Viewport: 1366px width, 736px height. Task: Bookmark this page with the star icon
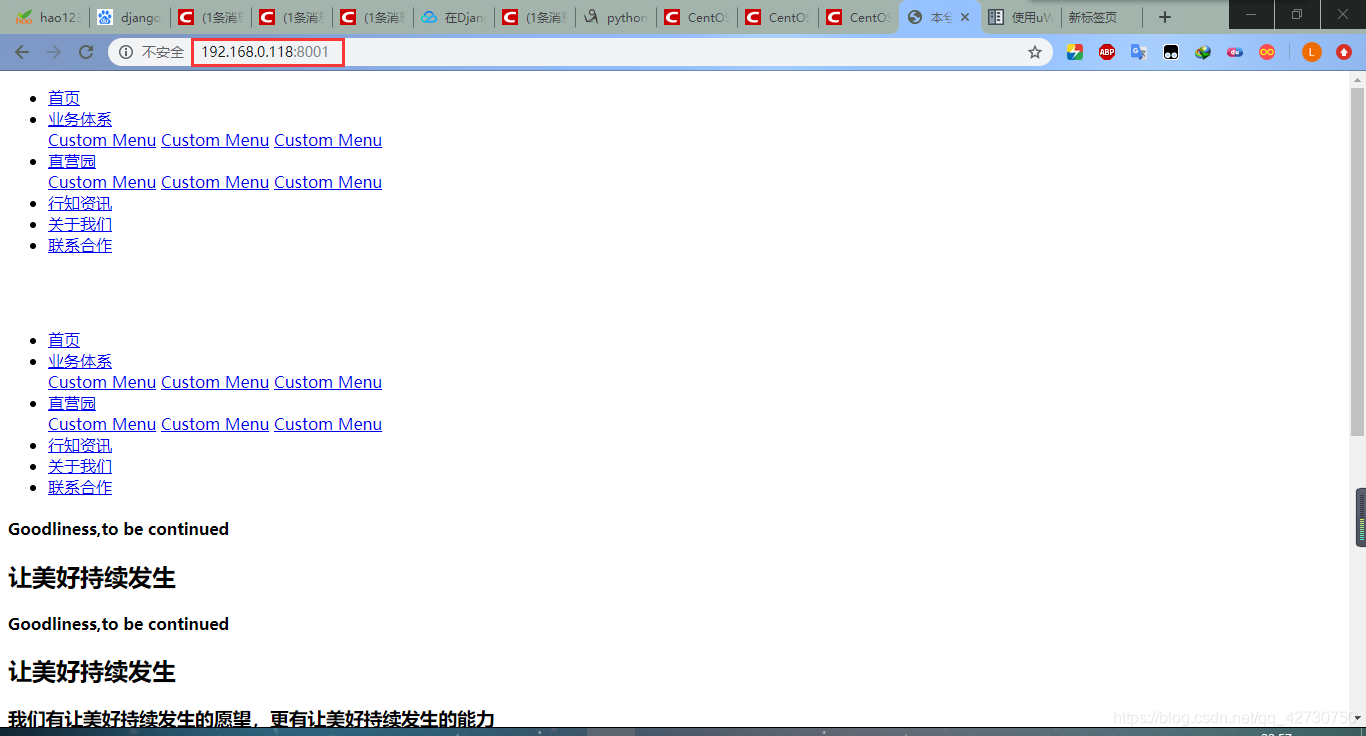click(x=1035, y=52)
